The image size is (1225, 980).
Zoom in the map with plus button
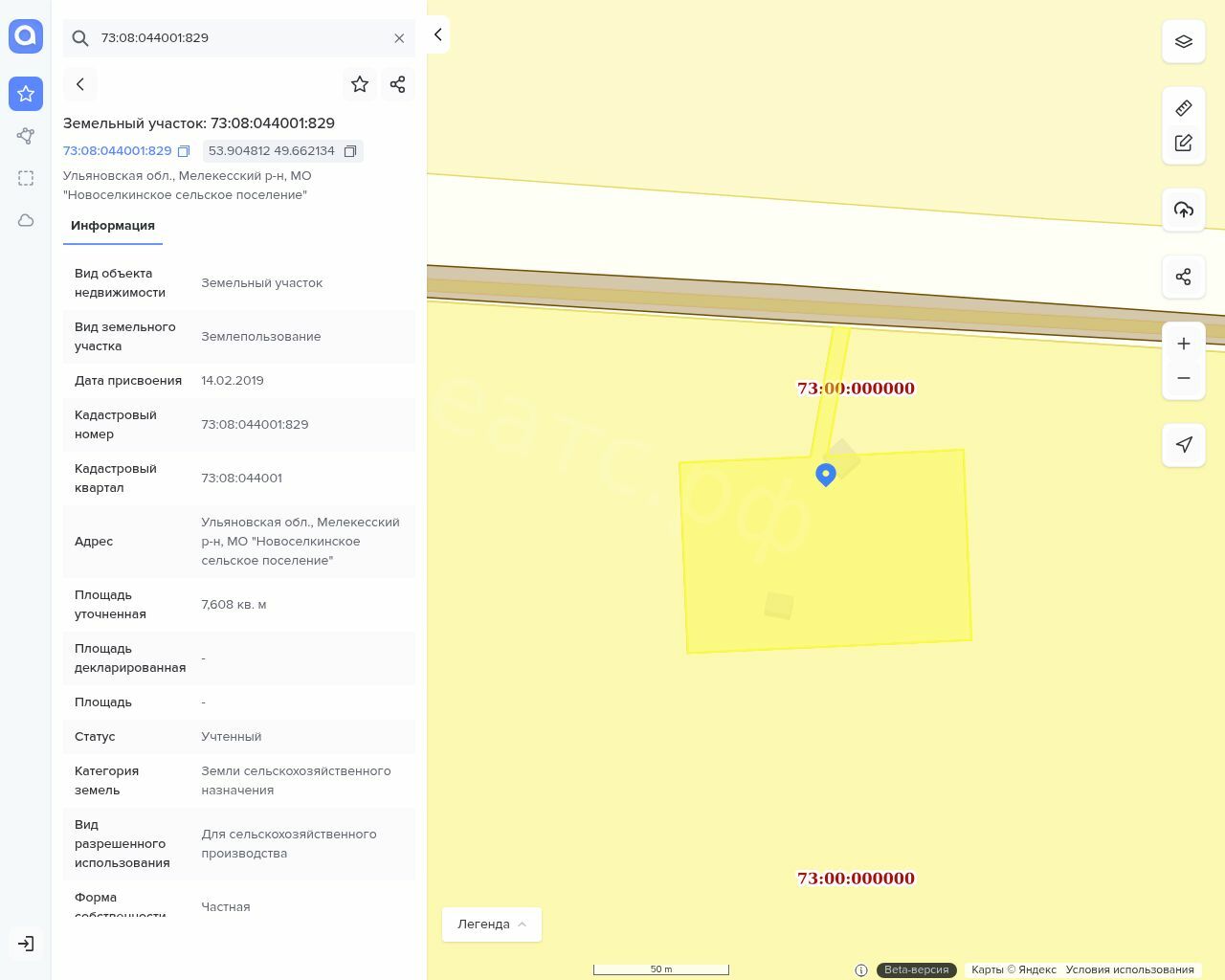coord(1183,344)
